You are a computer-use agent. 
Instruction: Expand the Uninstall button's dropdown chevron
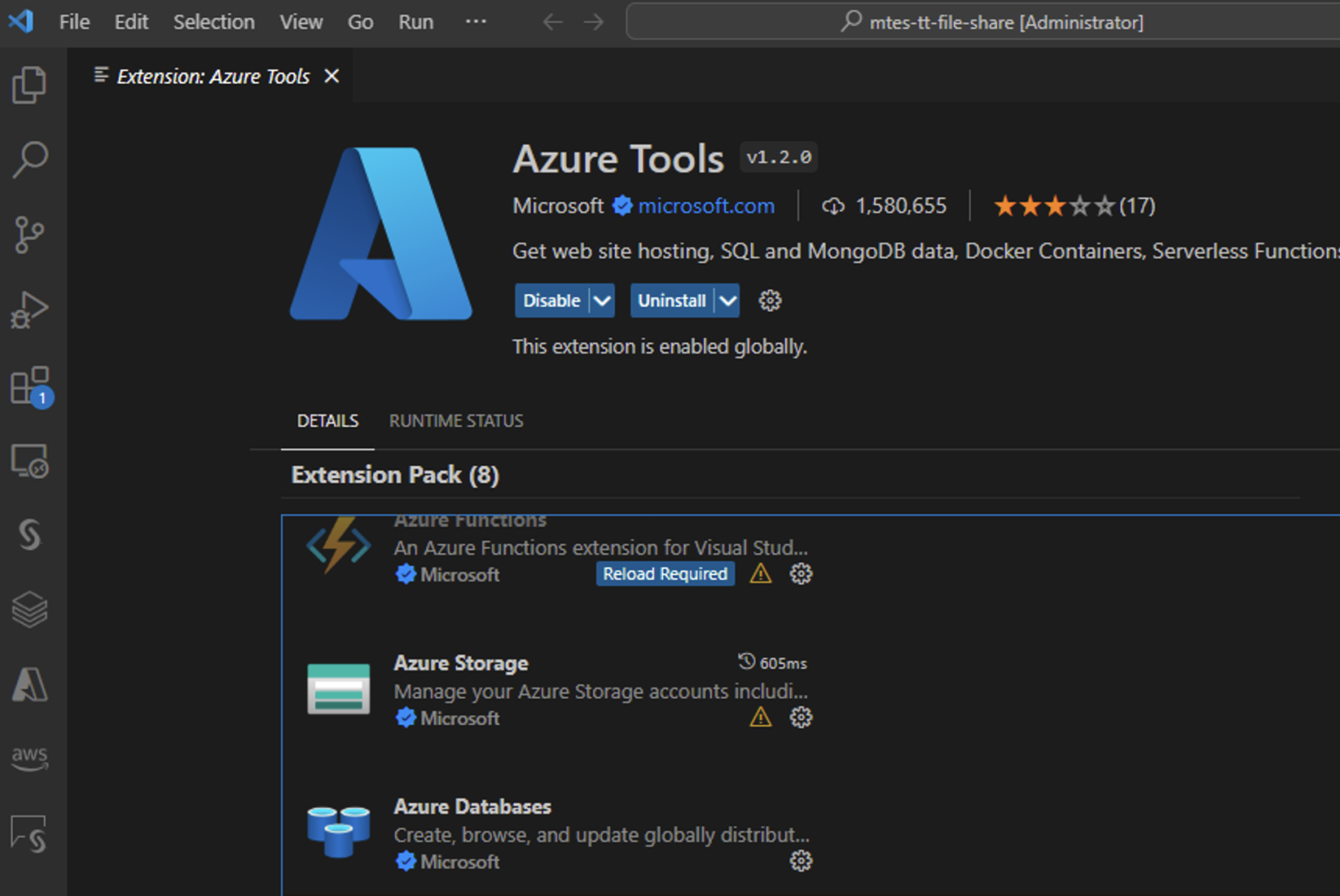[x=727, y=300]
